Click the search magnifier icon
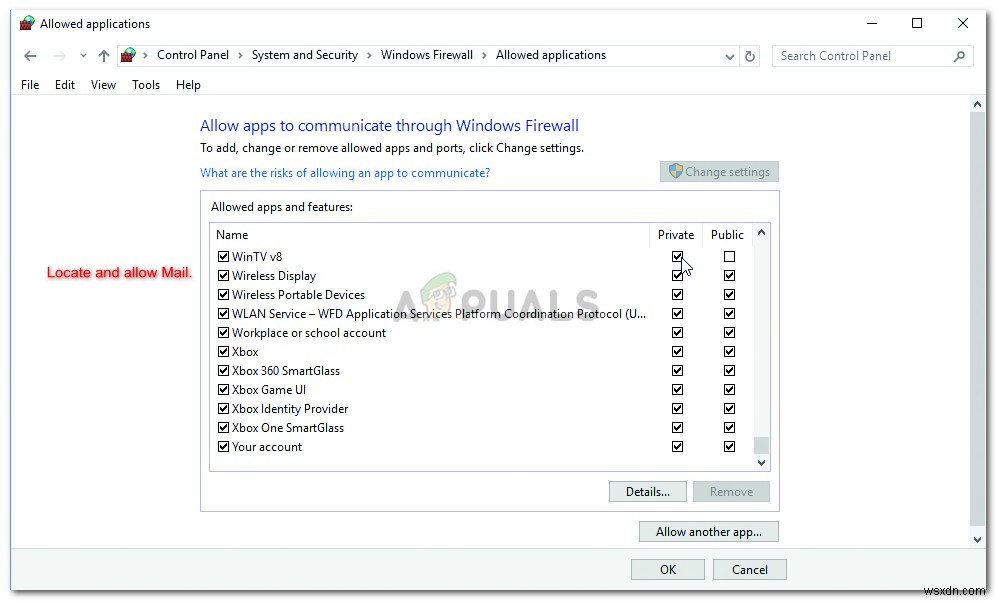This screenshot has width=997, height=601. [959, 56]
